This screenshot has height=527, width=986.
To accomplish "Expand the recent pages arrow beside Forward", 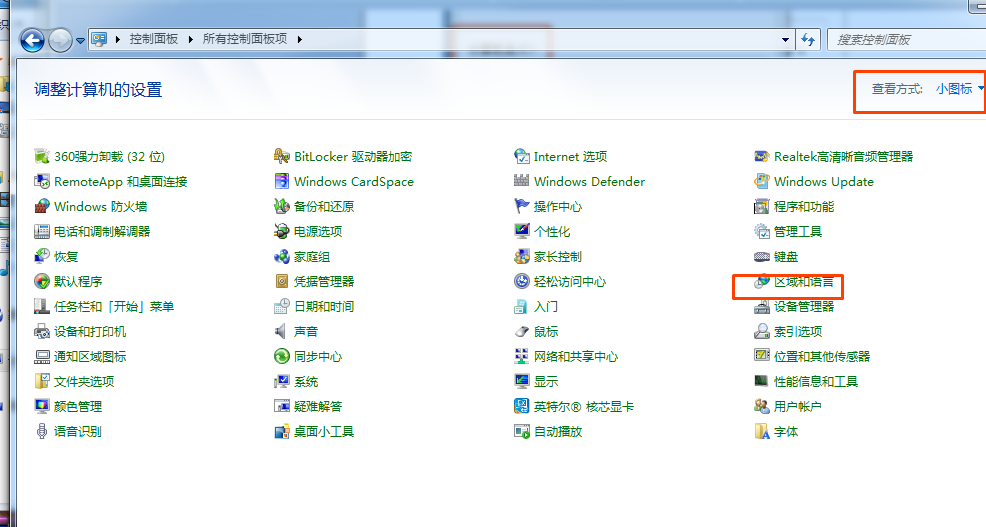I will [x=80, y=41].
